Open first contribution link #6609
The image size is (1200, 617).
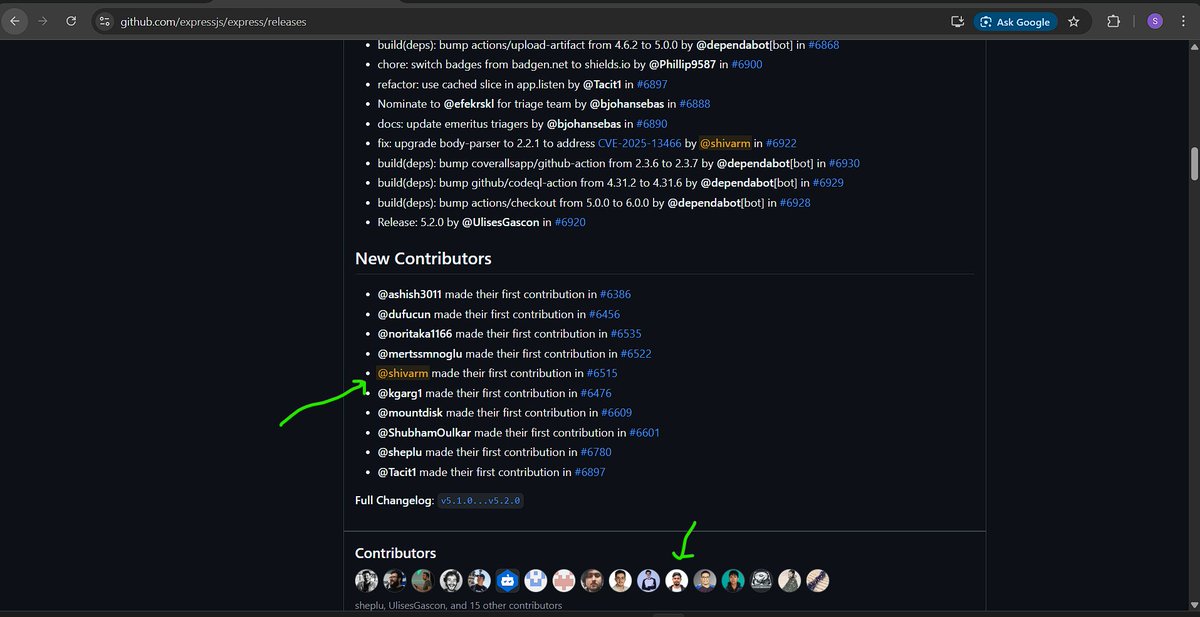[x=616, y=412]
